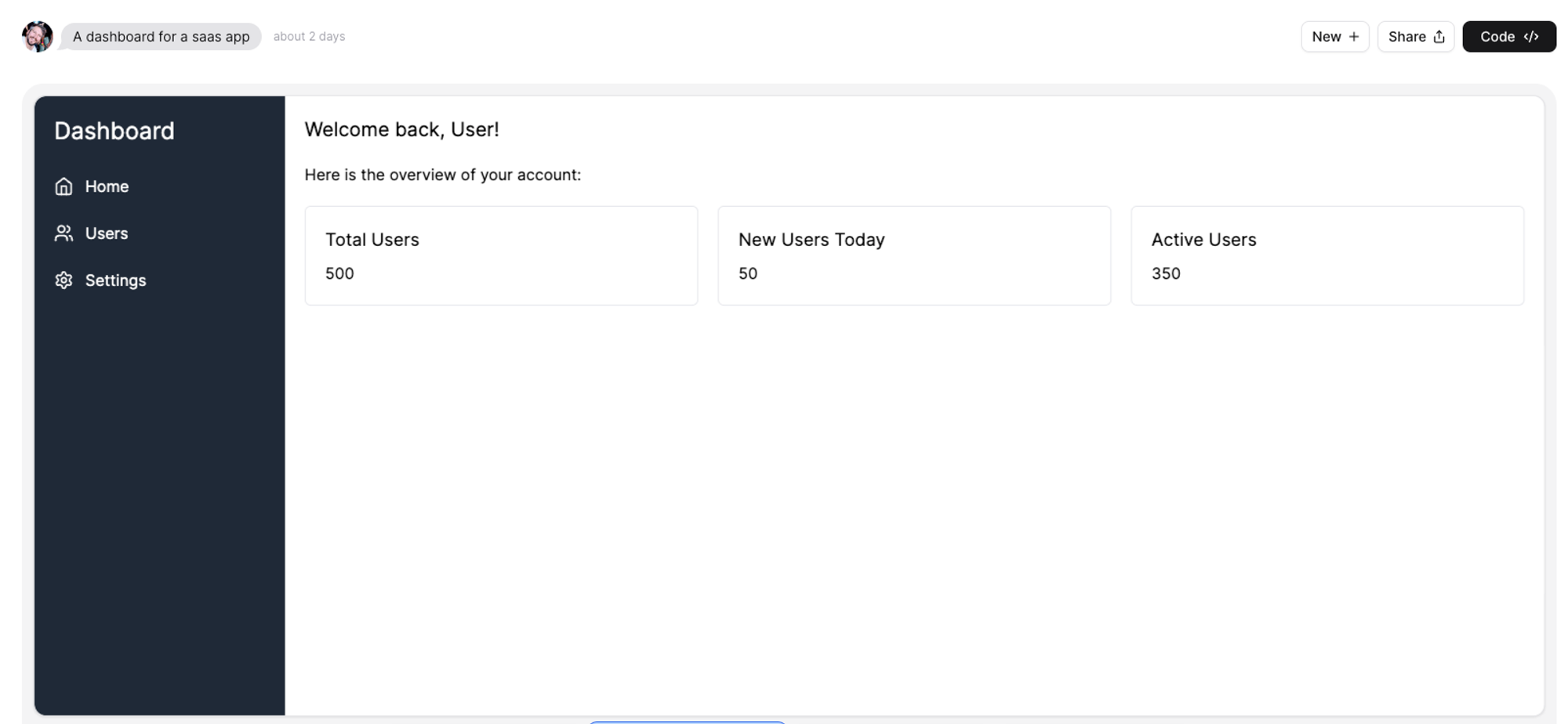1568x724 pixels.
Task: Go to the Users section
Action: coord(107,233)
